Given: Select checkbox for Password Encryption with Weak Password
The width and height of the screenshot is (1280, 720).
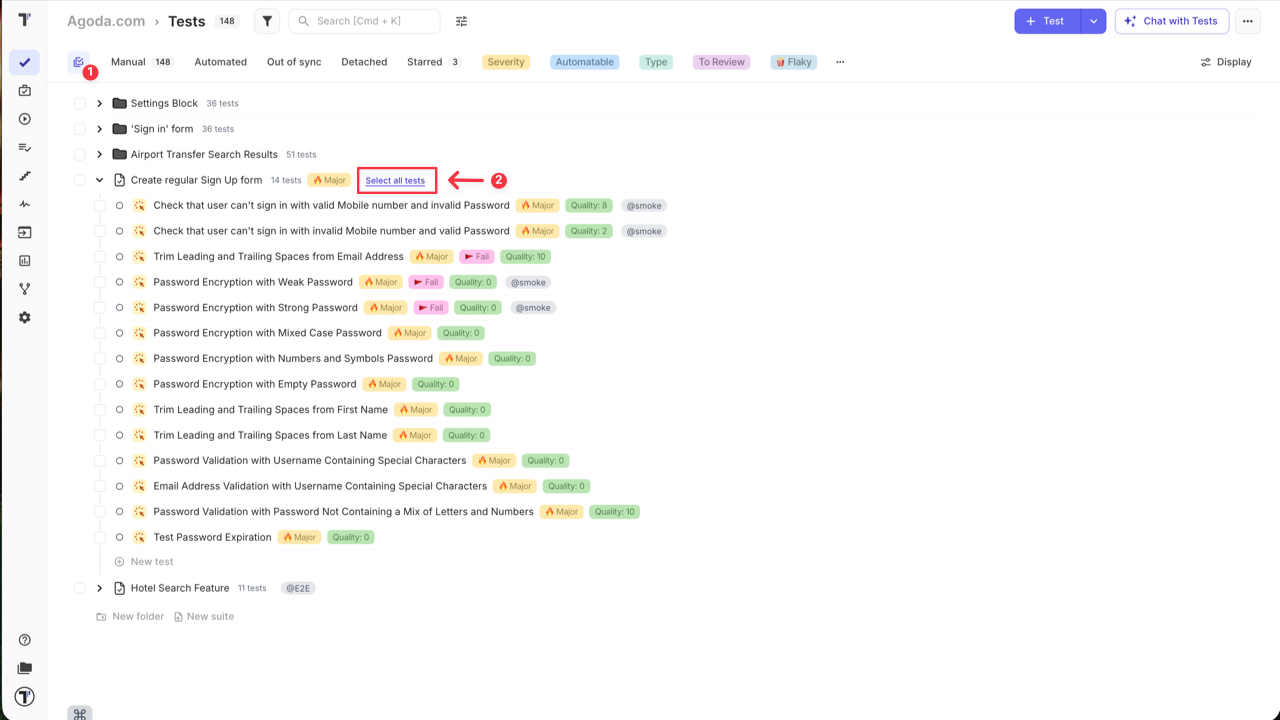Looking at the screenshot, I should (99, 281).
